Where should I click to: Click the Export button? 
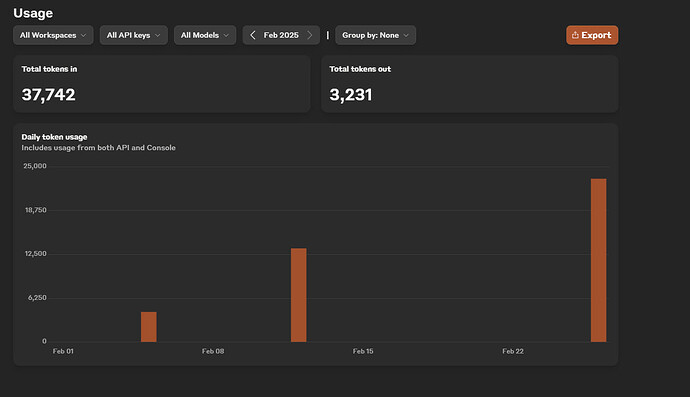592,35
